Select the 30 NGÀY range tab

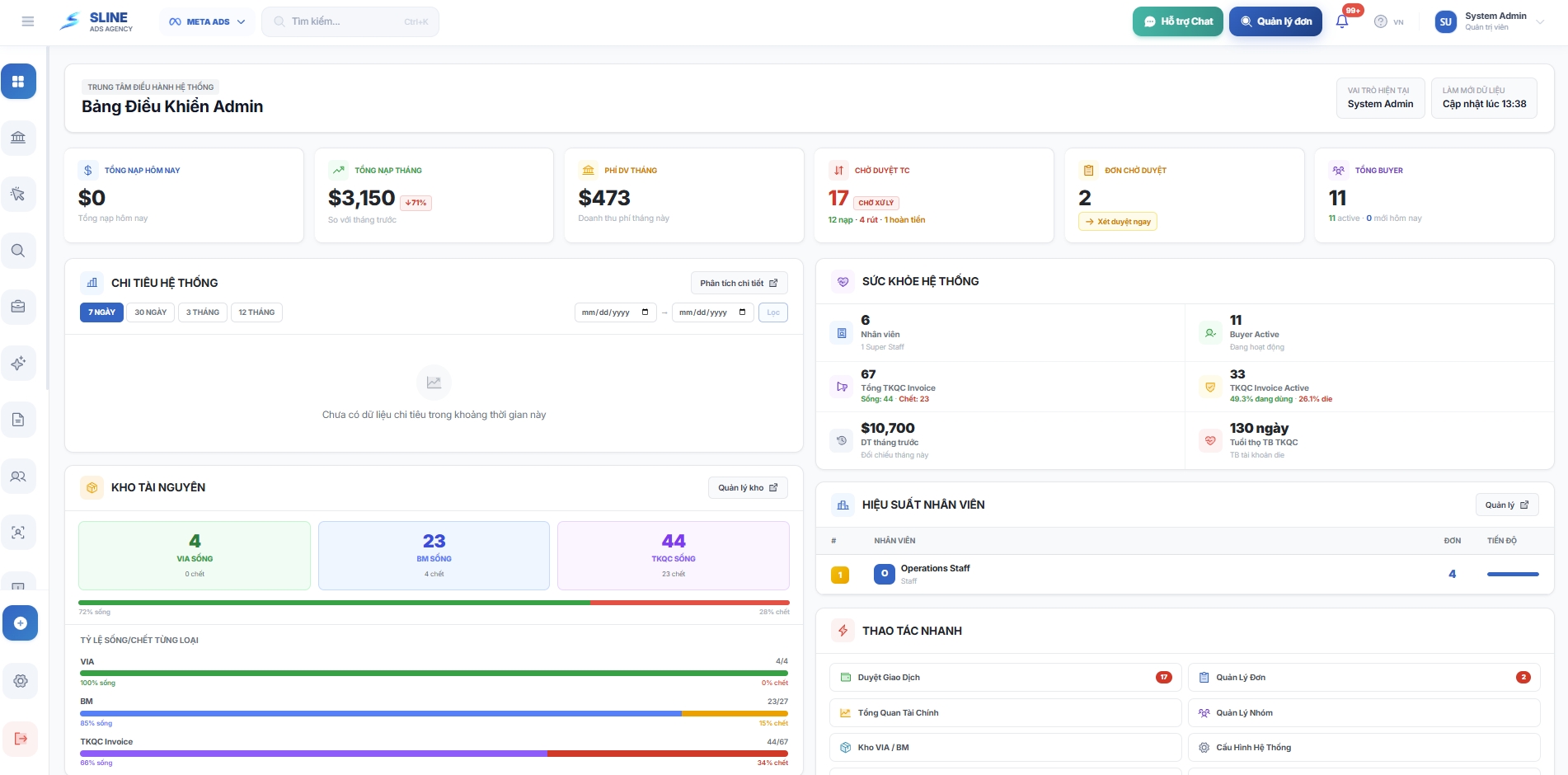(x=150, y=312)
